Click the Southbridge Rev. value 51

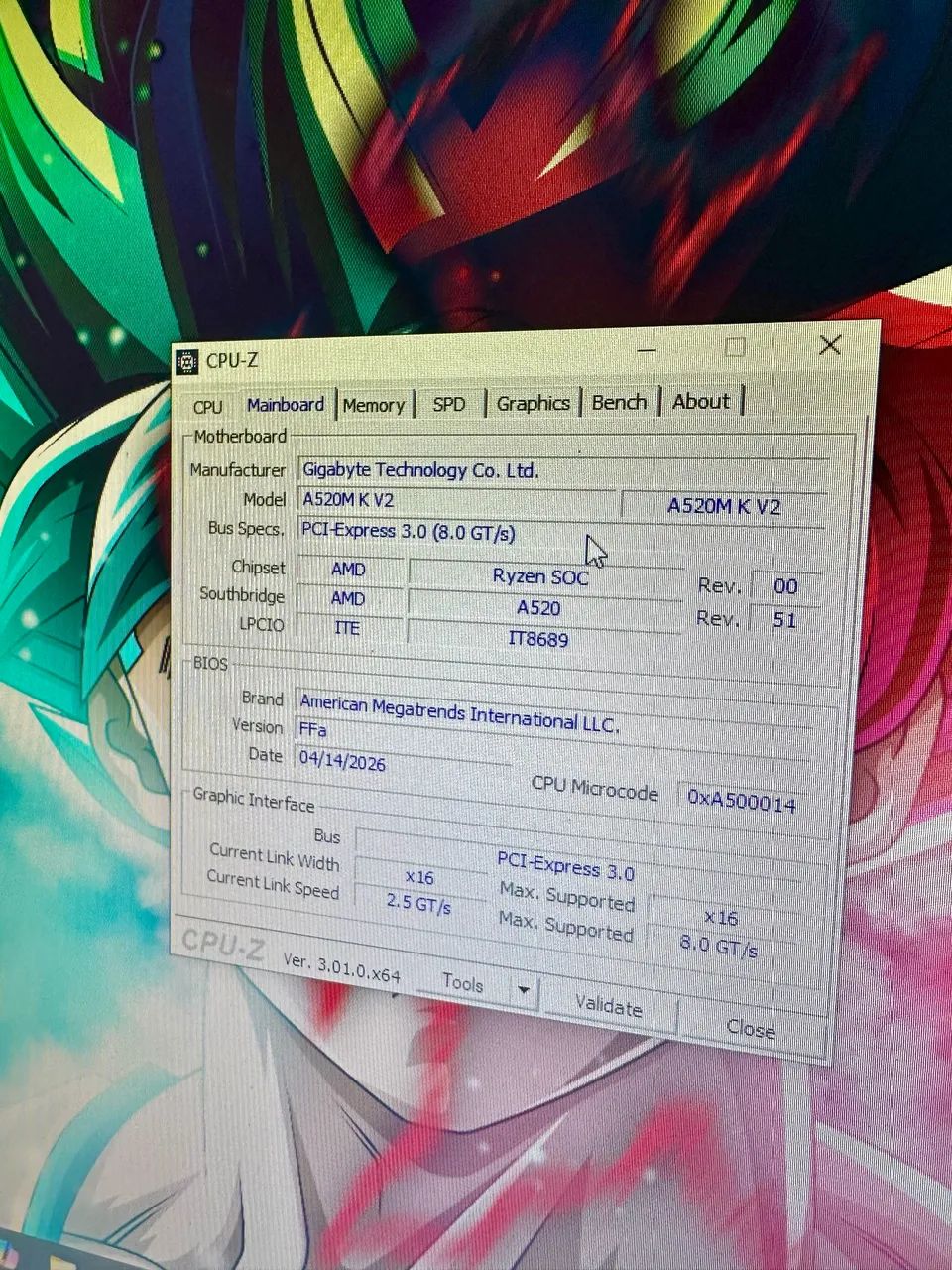[x=784, y=620]
